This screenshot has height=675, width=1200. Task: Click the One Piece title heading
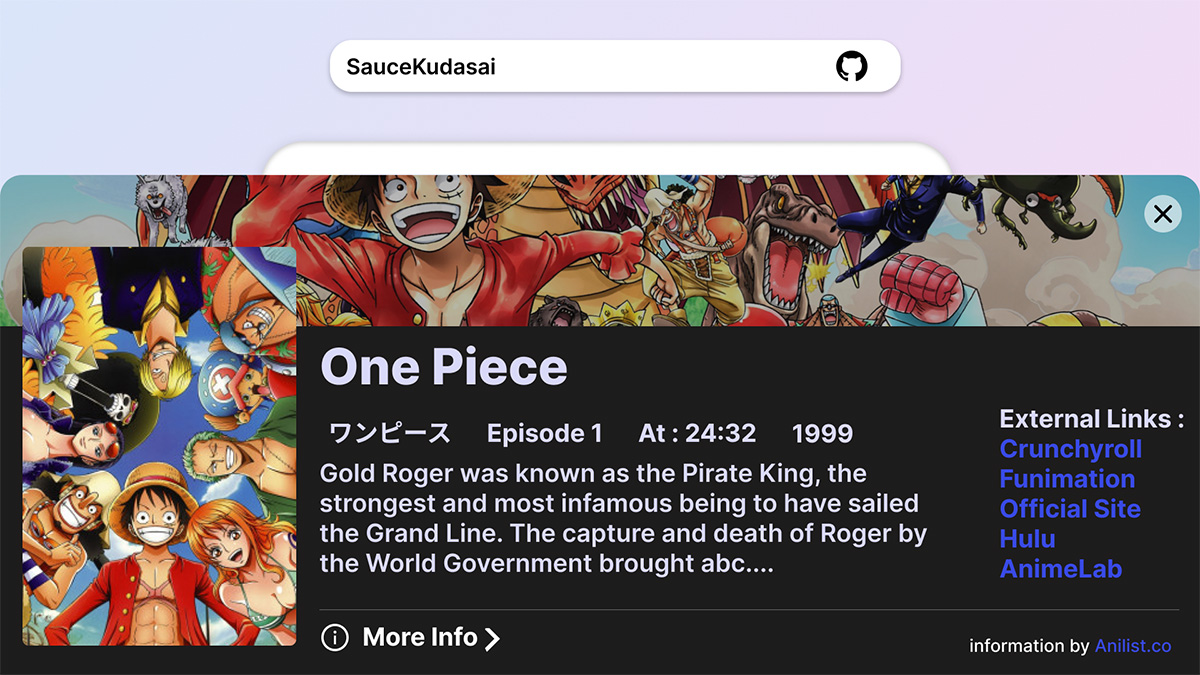tap(444, 367)
